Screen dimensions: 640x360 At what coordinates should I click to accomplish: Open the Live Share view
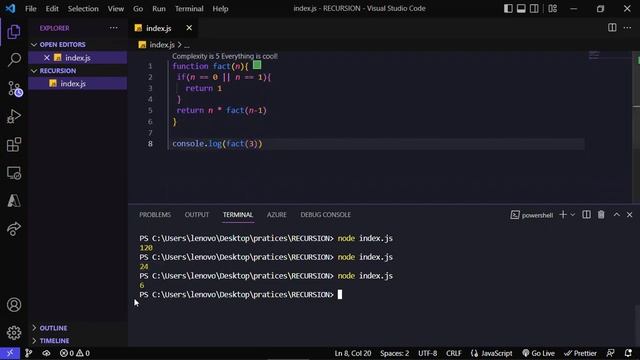[x=14, y=229]
